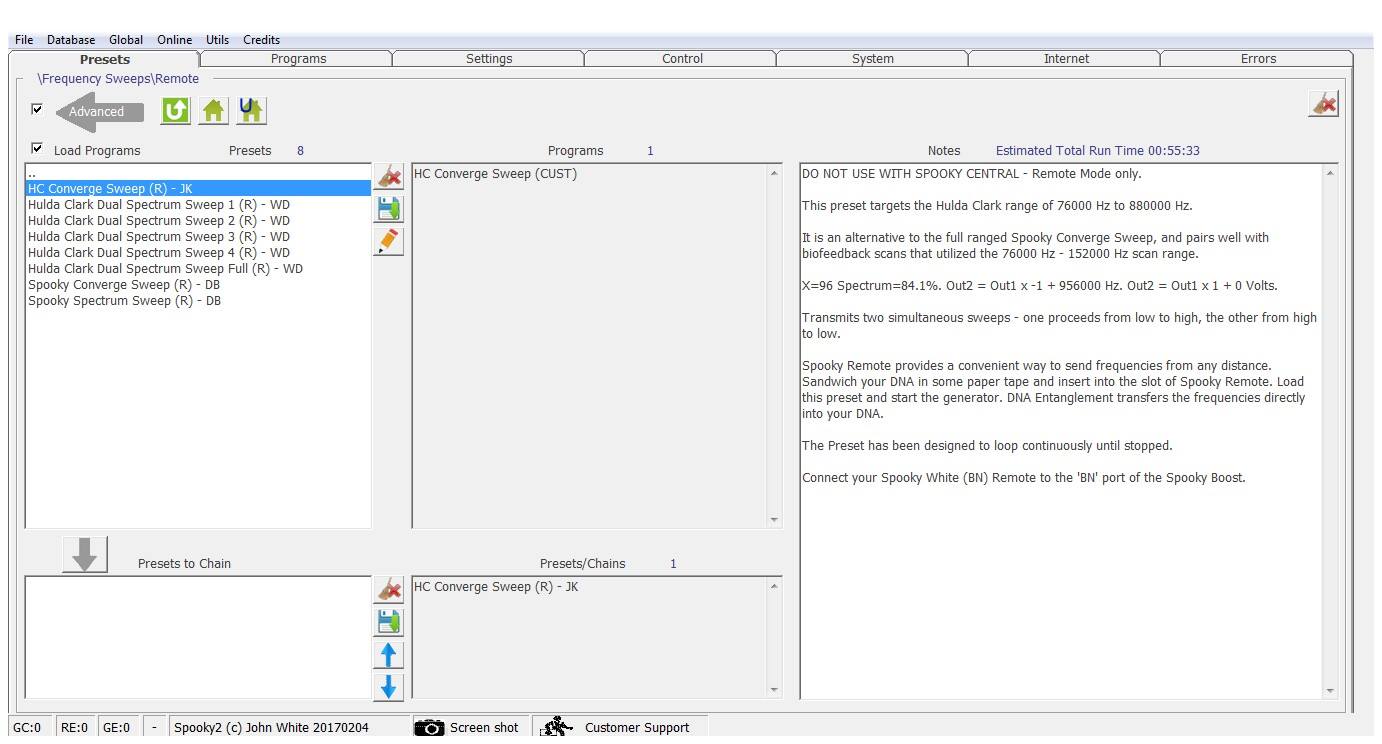Click the RE:0 status bar entry
Viewport: 1382px width, 744px height.
(75, 728)
